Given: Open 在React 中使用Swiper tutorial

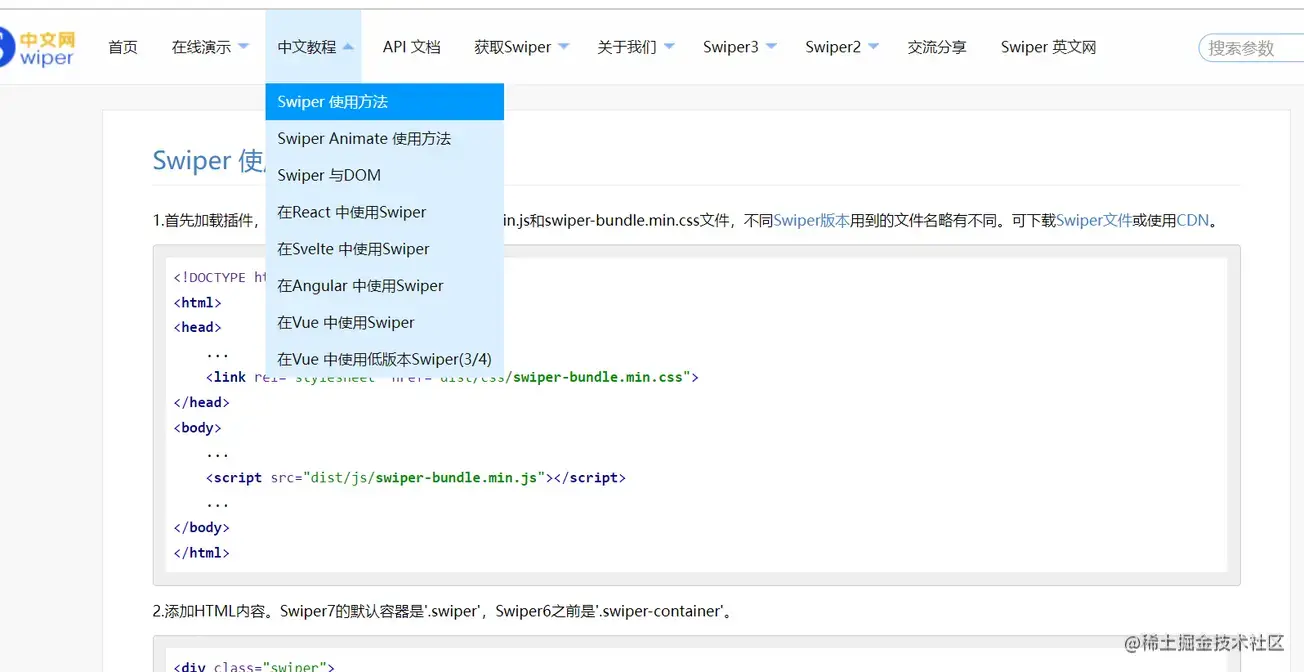Looking at the screenshot, I should click(x=385, y=212).
